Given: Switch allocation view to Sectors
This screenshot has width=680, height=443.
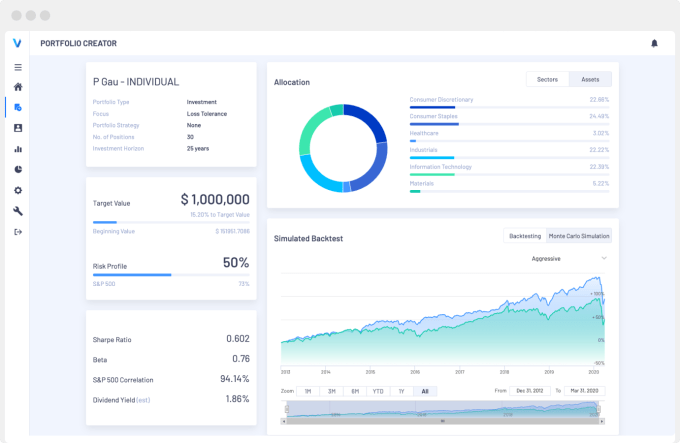Looking at the screenshot, I should click(x=547, y=79).
